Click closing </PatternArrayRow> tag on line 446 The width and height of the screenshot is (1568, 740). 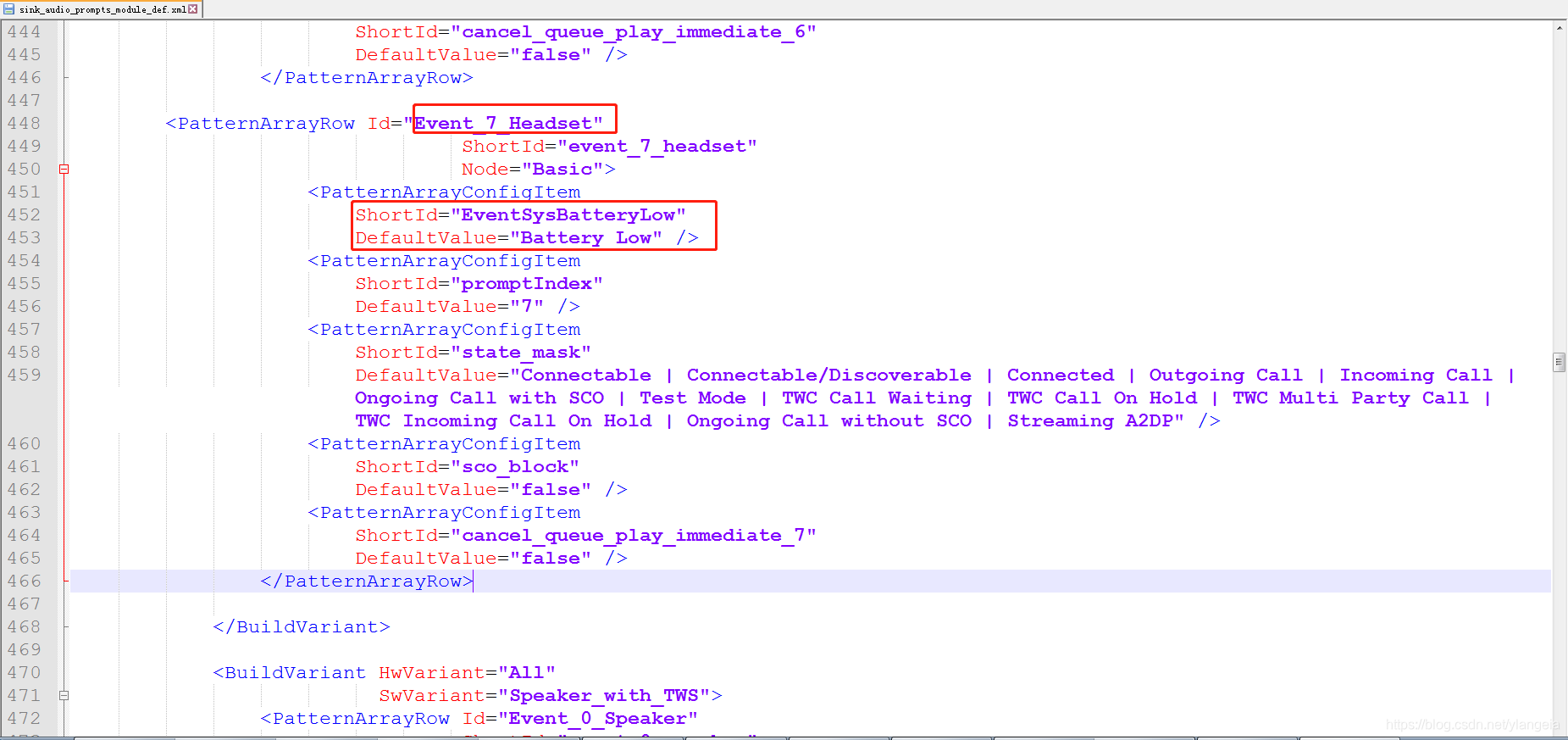coord(366,78)
